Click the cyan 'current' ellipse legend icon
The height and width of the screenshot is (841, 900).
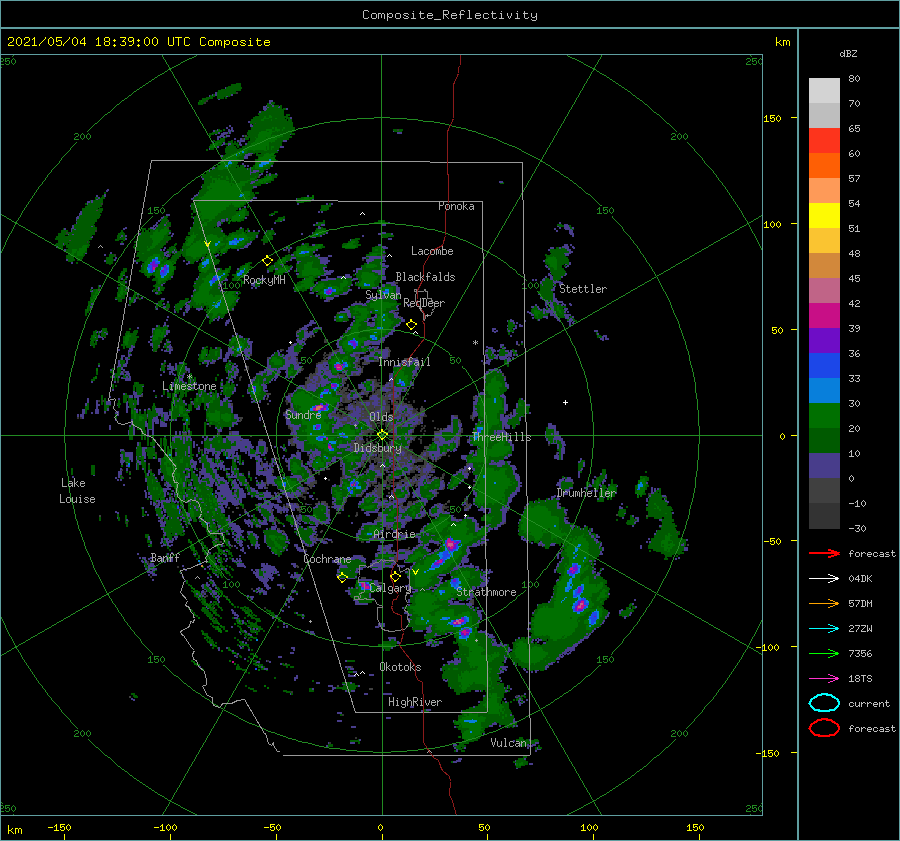824,703
